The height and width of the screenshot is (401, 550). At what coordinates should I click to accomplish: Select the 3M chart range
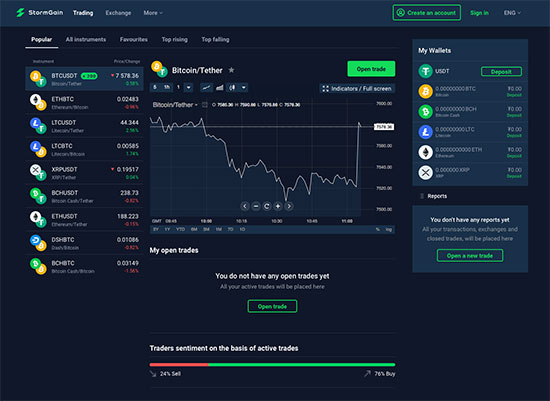[206, 229]
